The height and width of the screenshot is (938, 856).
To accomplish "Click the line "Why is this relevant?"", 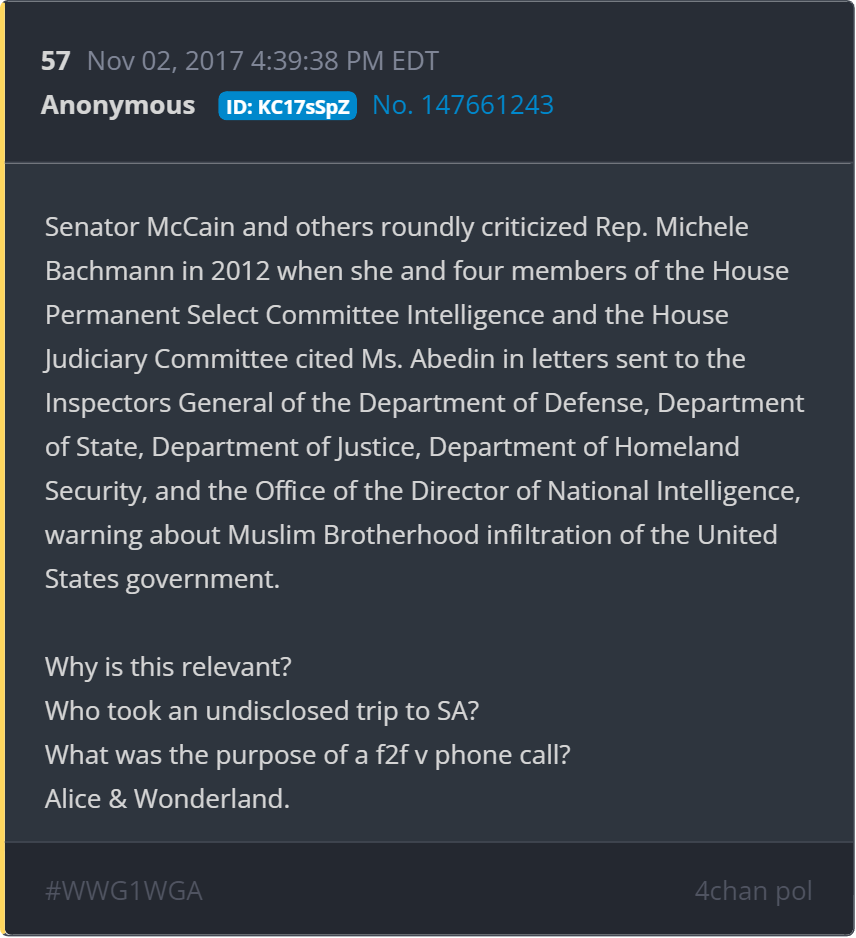I will click(168, 666).
